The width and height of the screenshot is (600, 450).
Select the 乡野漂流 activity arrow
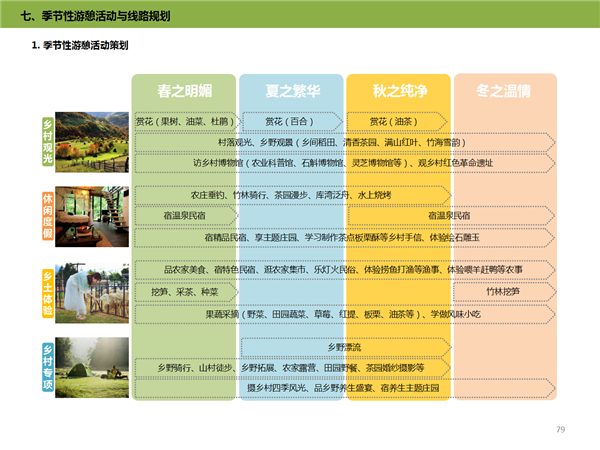343,347
